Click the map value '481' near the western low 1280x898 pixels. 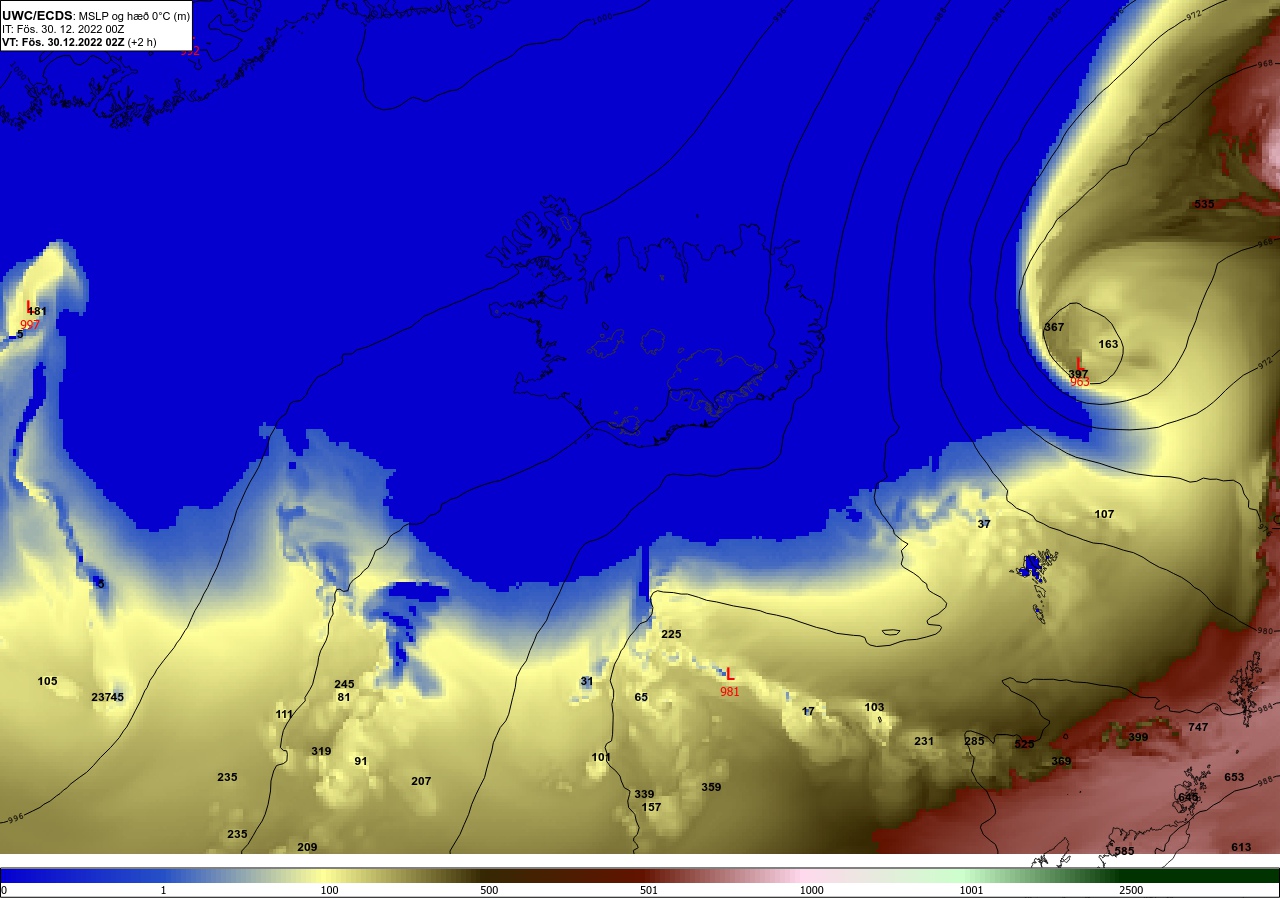click(38, 311)
